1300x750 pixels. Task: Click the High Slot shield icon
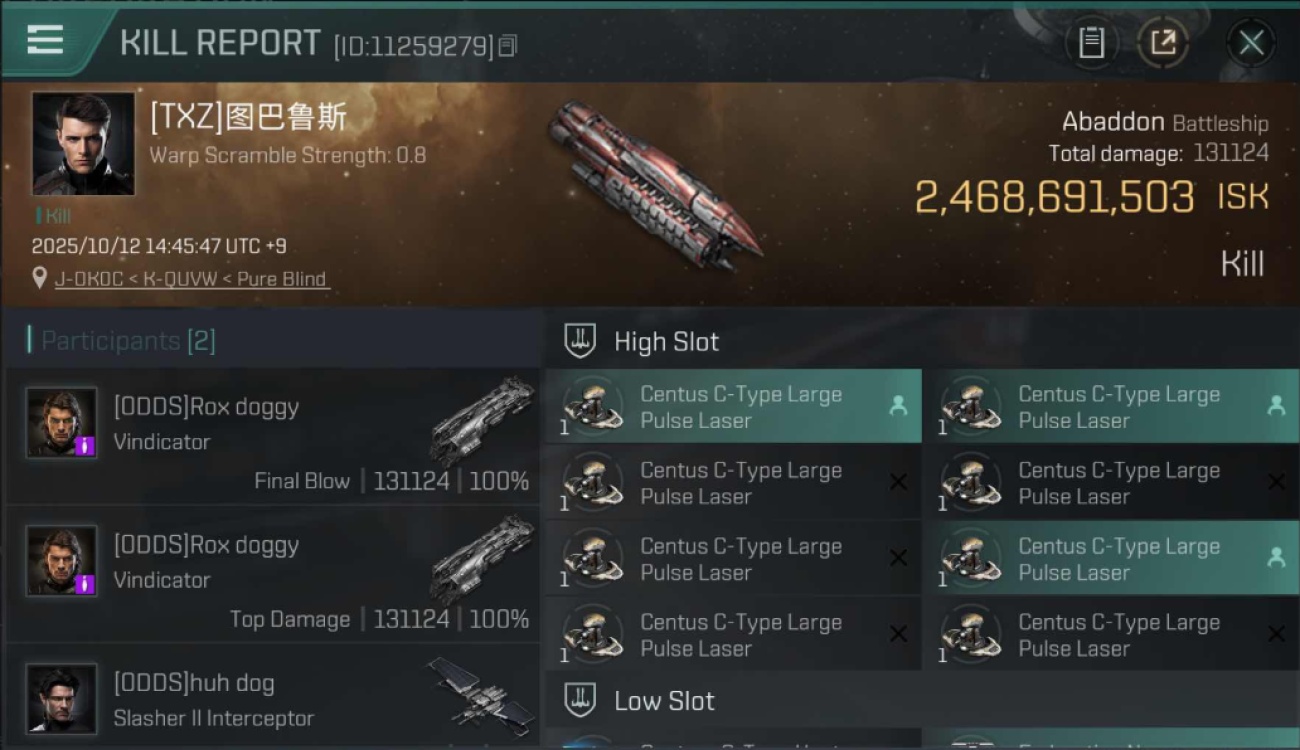(x=580, y=341)
